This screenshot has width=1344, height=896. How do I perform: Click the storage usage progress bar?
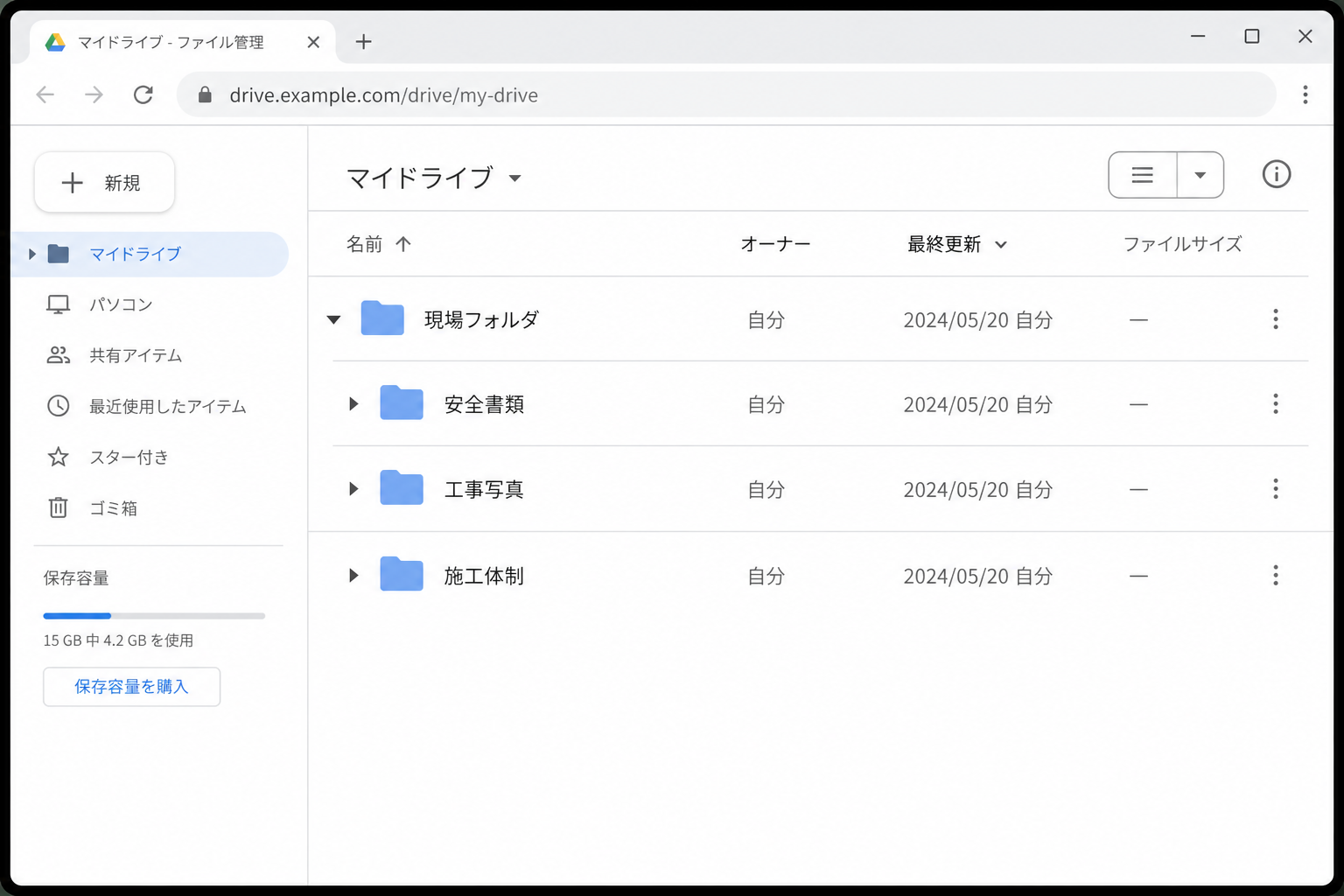pos(154,616)
